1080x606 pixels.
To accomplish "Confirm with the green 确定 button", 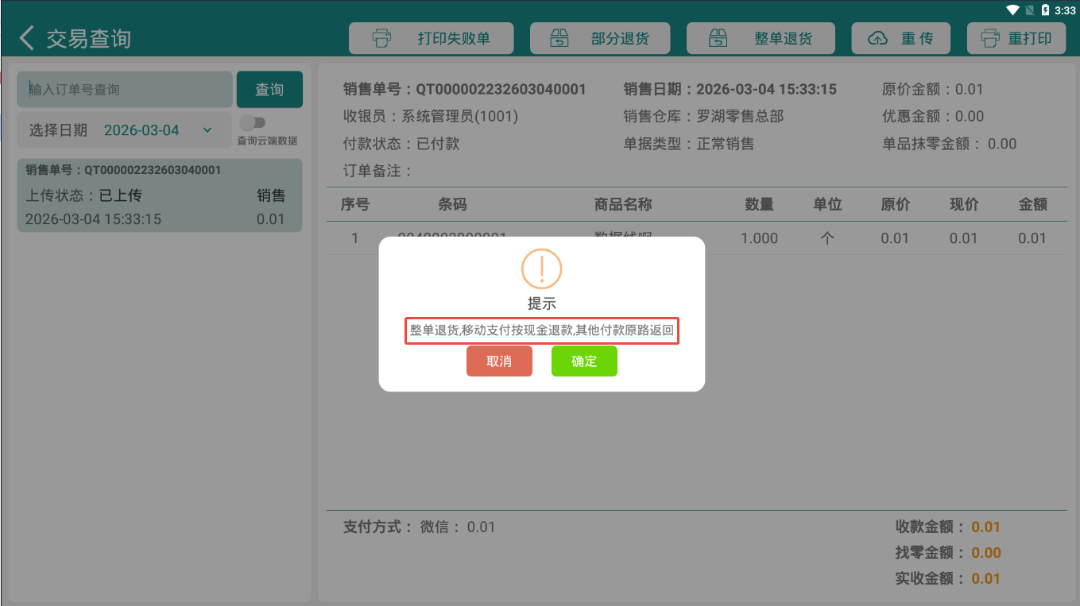I will [x=584, y=361].
